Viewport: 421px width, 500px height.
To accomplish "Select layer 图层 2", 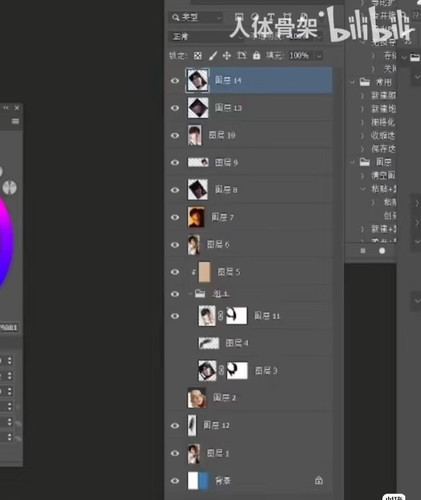I will click(249, 398).
